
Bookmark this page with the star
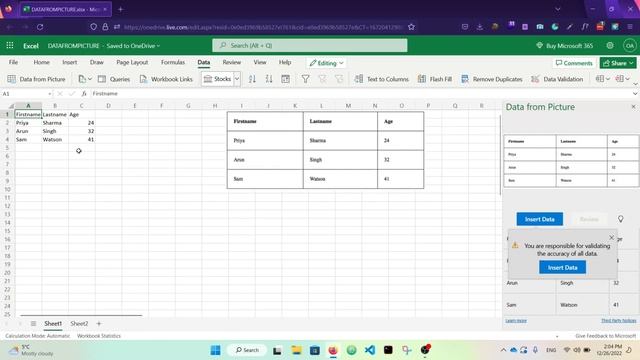point(411,27)
